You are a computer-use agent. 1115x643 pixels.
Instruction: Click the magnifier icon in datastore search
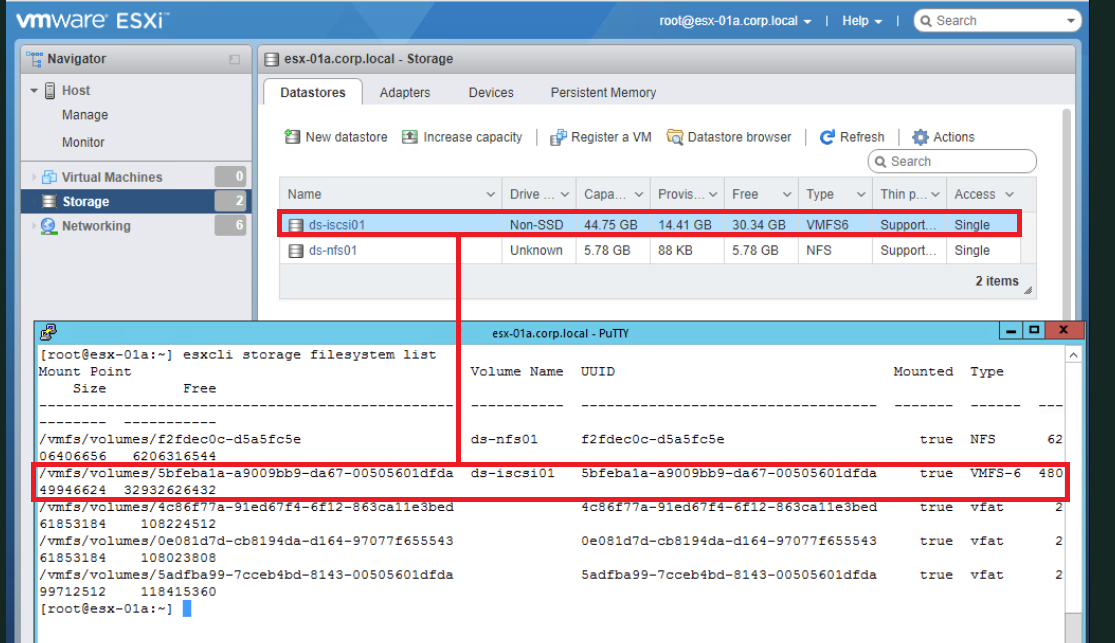point(880,161)
